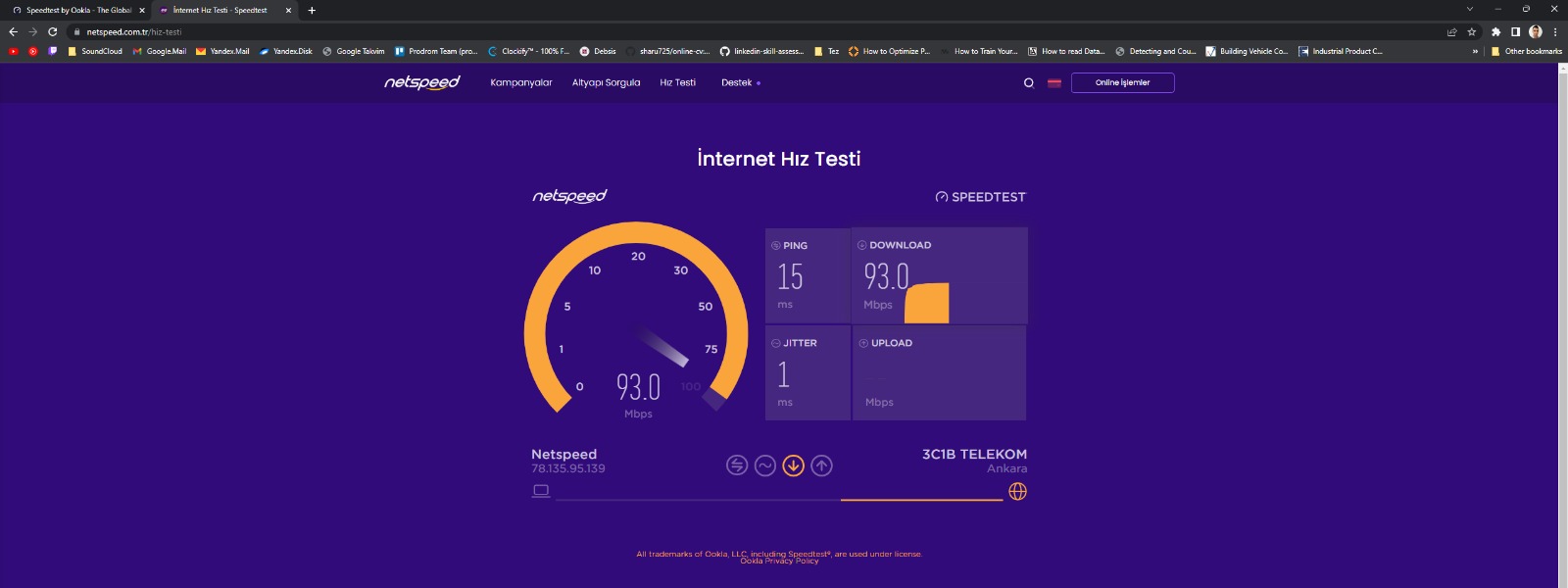Close the İnternet Hız Testi tab
This screenshot has width=1568, height=588.
288,10
